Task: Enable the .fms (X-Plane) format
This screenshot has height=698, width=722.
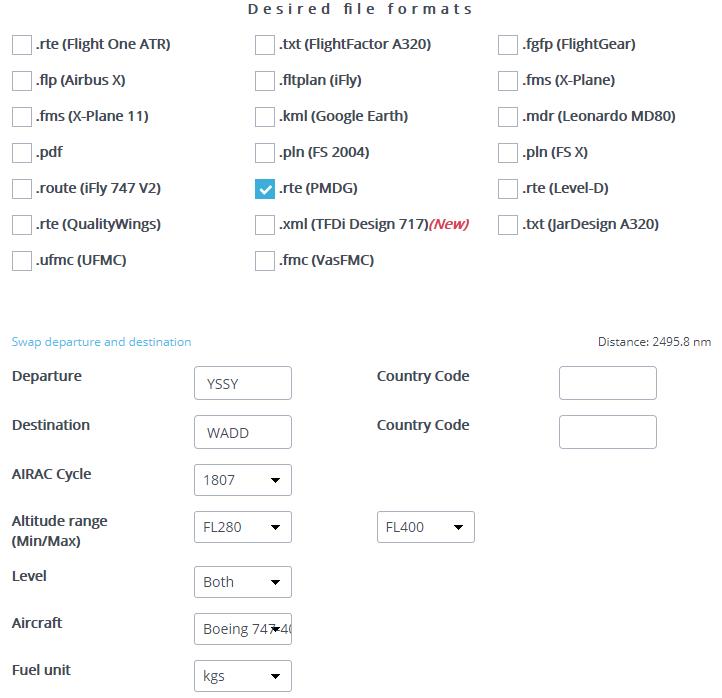Action: [x=508, y=81]
